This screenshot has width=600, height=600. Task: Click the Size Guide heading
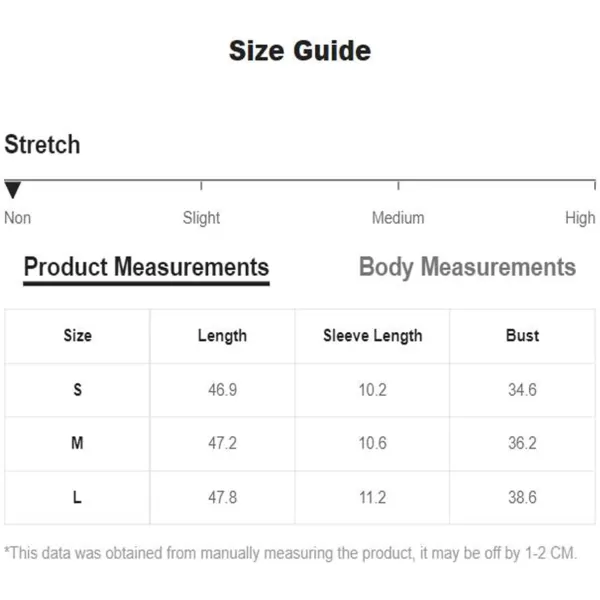coord(300,51)
